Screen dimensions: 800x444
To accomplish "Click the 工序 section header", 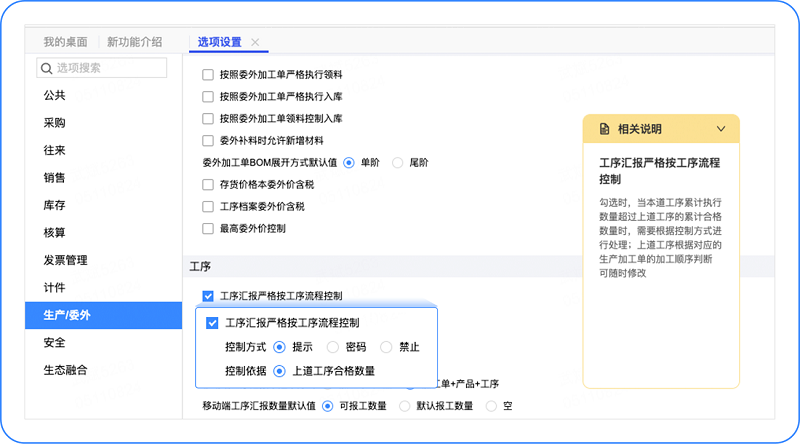I will (x=200, y=267).
